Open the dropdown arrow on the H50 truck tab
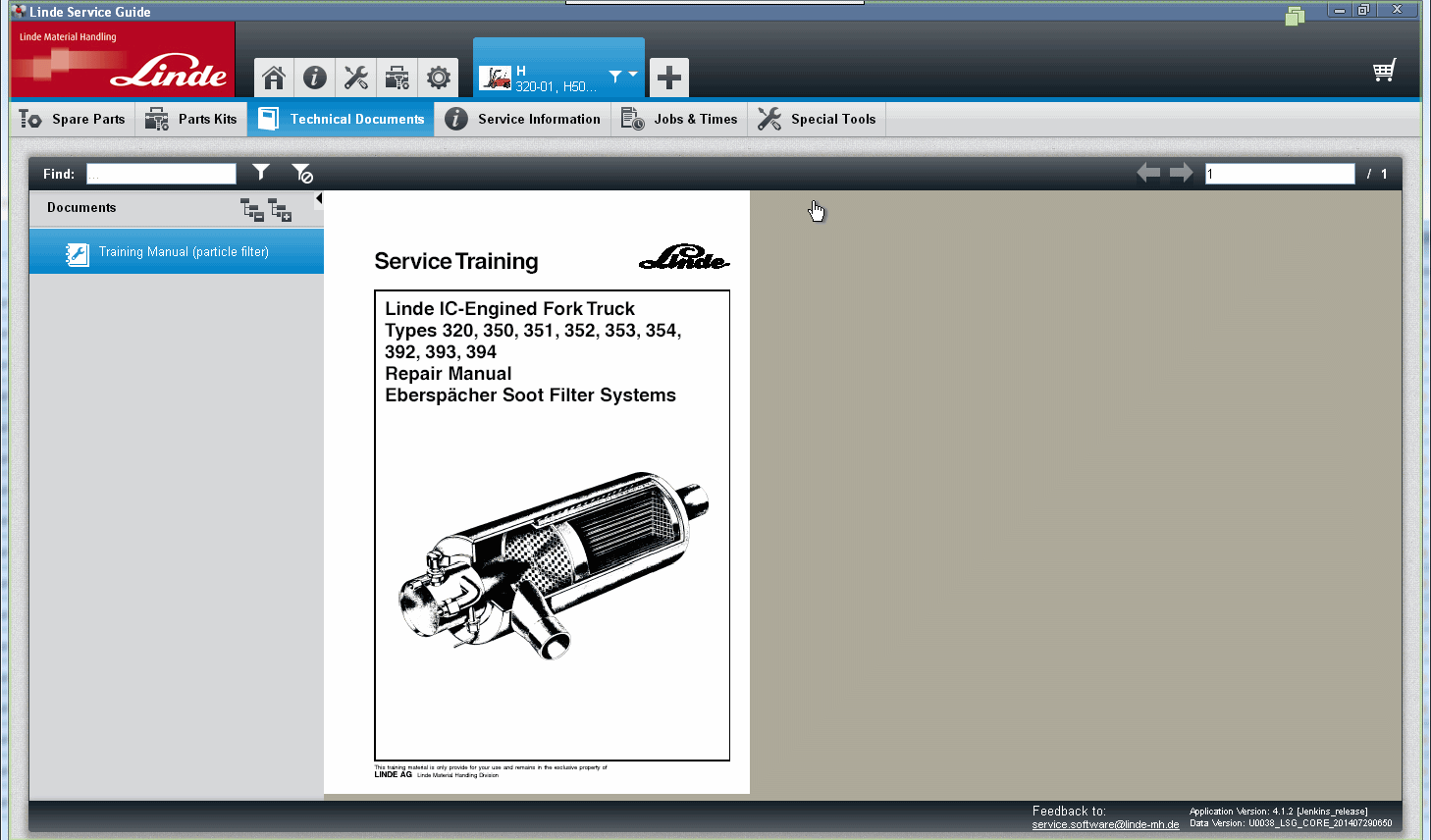Viewport: 1431px width, 840px height. (633, 75)
